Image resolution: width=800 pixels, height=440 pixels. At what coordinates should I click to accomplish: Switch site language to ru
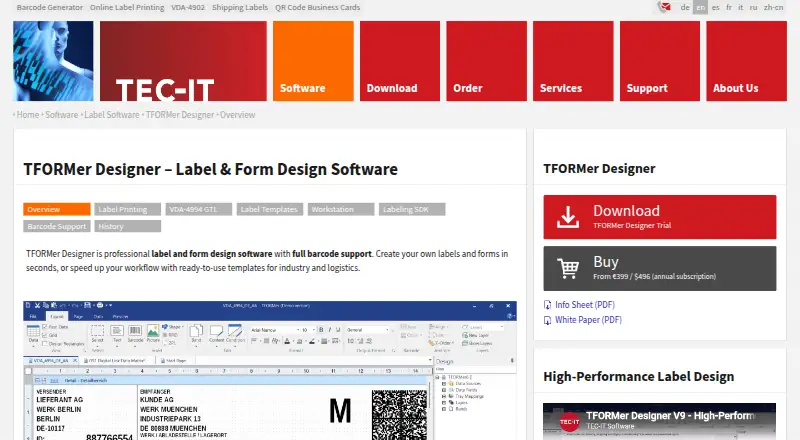753,7
